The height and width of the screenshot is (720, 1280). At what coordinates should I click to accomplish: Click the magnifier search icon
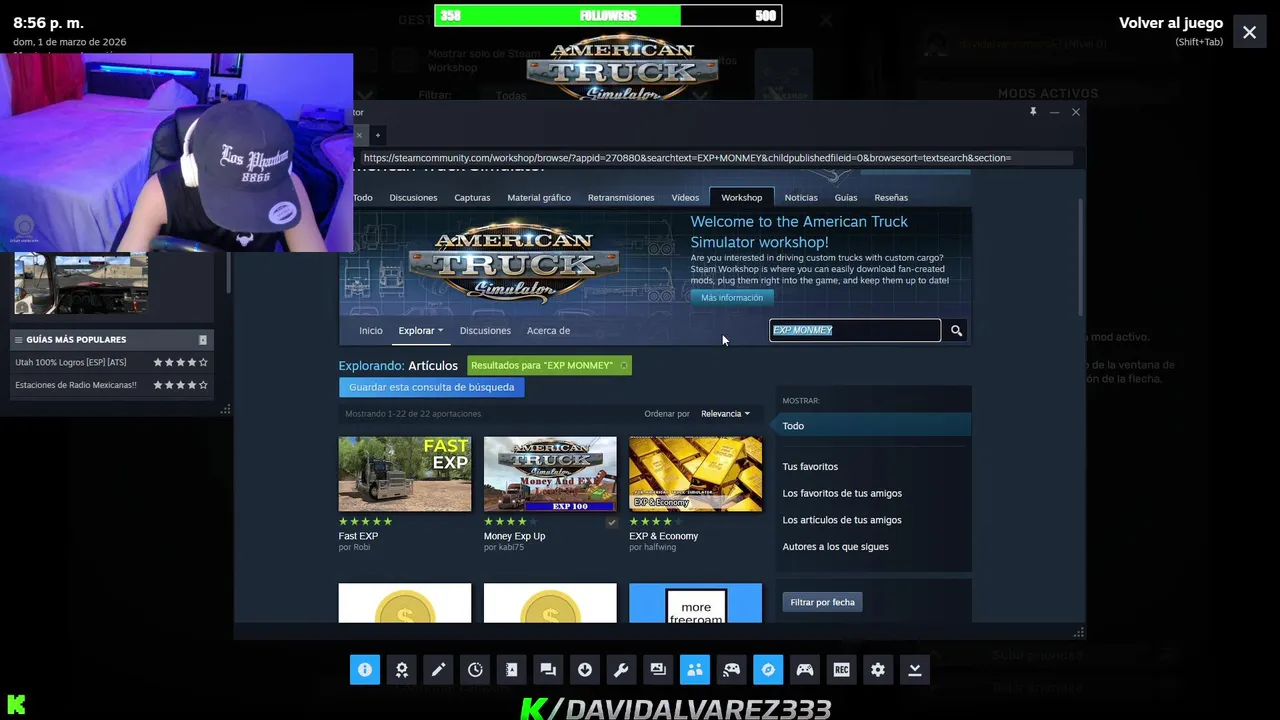pos(956,330)
